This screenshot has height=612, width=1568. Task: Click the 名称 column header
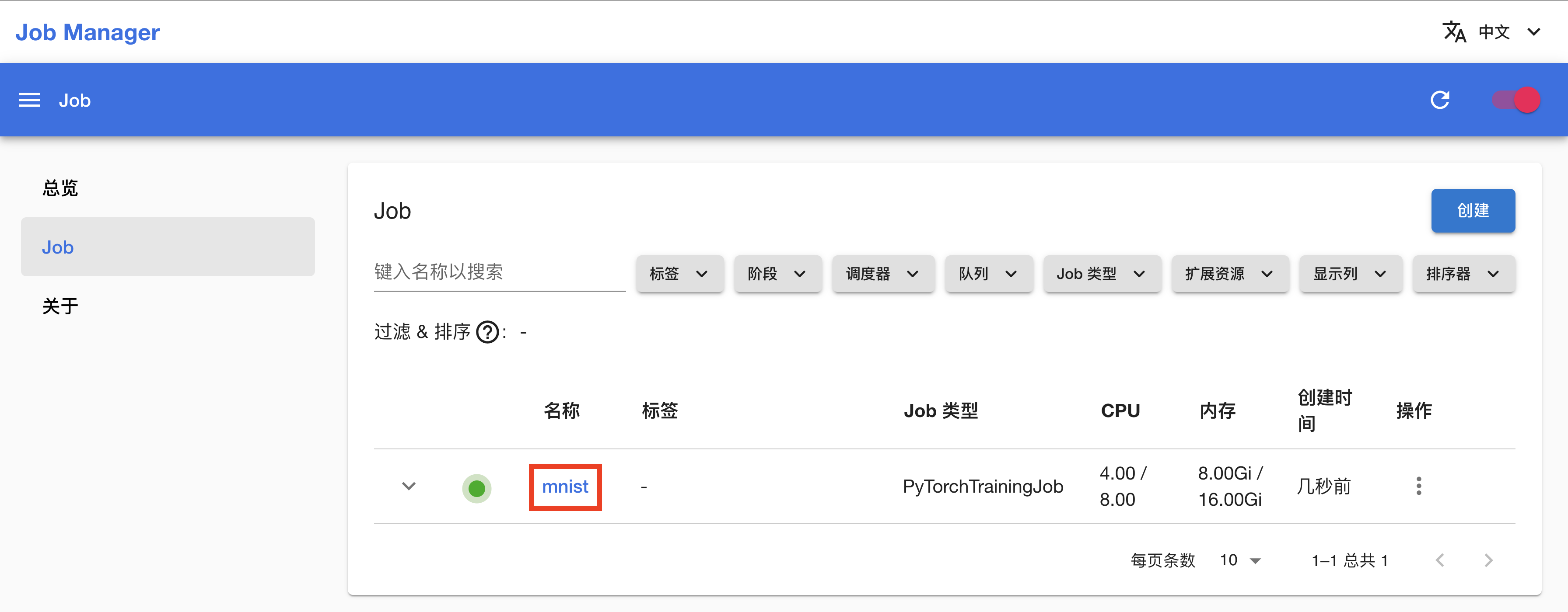point(561,410)
